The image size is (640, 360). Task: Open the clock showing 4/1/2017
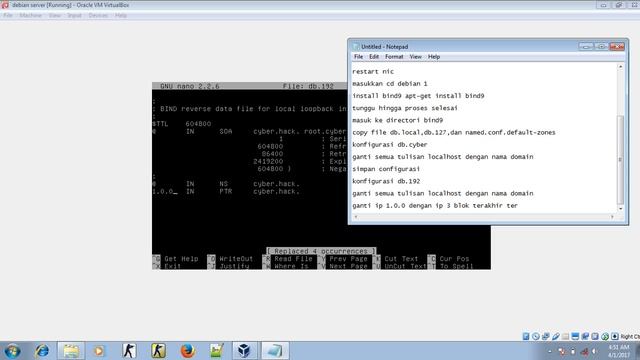pyautogui.click(x=619, y=351)
